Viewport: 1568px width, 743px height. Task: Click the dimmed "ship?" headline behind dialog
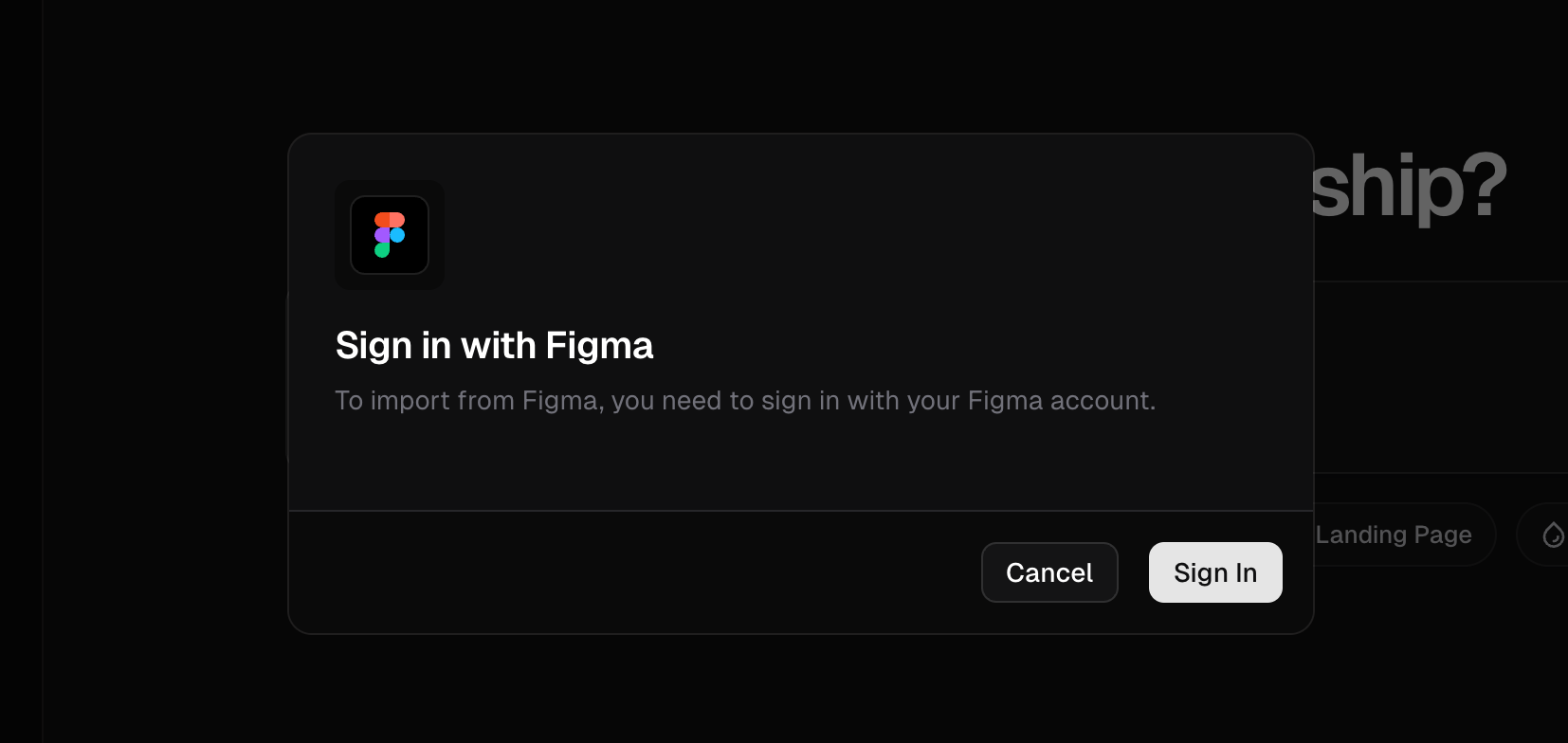(x=1409, y=187)
